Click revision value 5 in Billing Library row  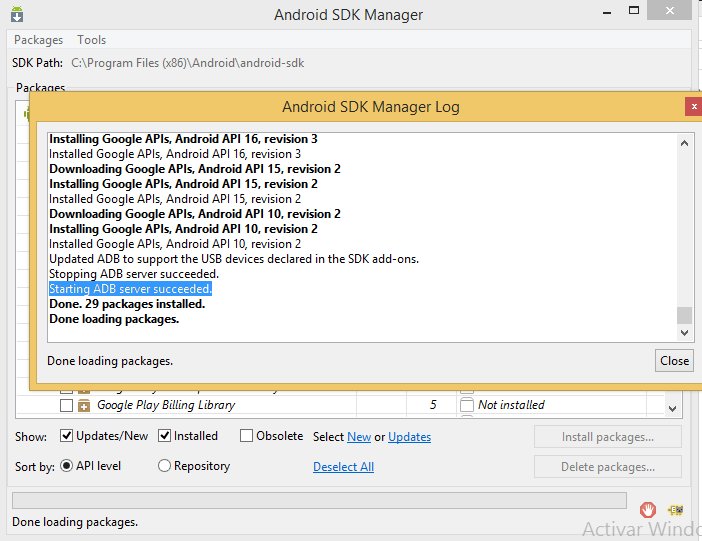coord(433,405)
